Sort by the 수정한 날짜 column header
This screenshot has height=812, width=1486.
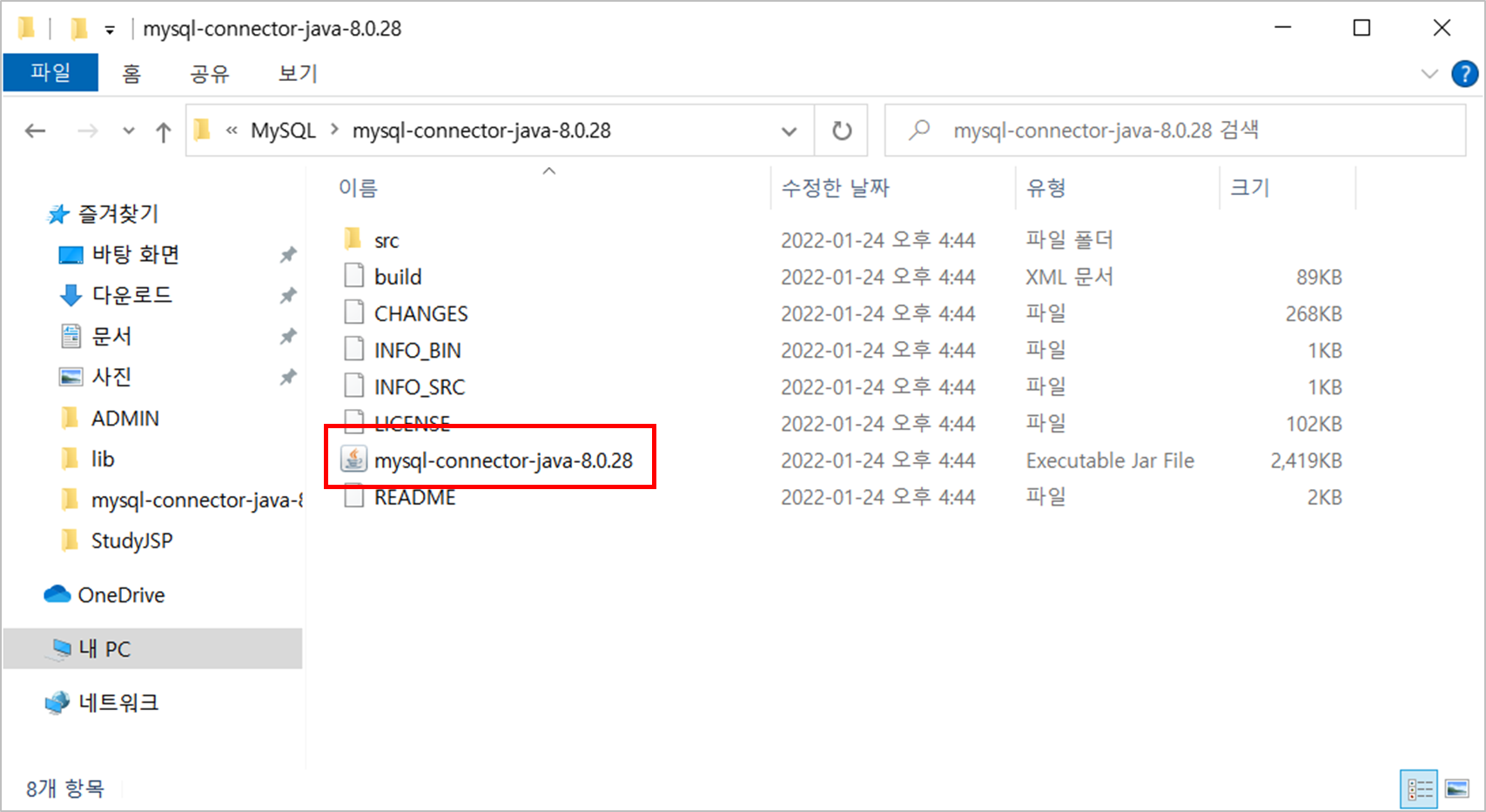(x=835, y=188)
